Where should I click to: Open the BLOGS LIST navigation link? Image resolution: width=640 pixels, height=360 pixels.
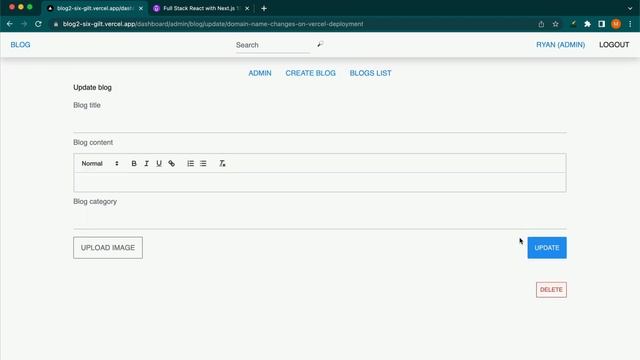(370, 73)
